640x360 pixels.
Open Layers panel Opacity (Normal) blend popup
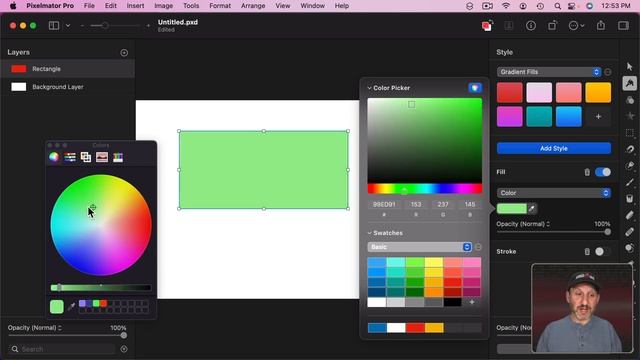35,328
